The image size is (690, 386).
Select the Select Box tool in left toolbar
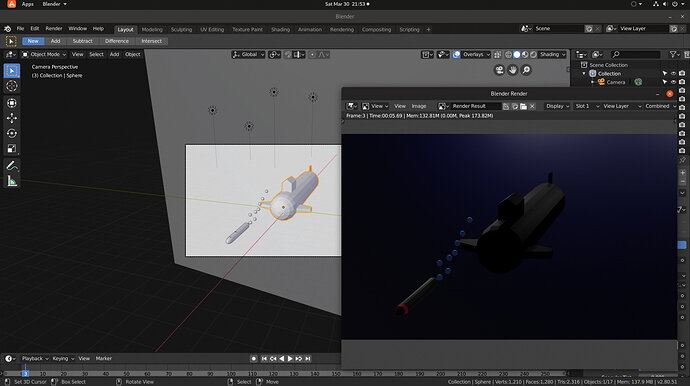(x=12, y=71)
